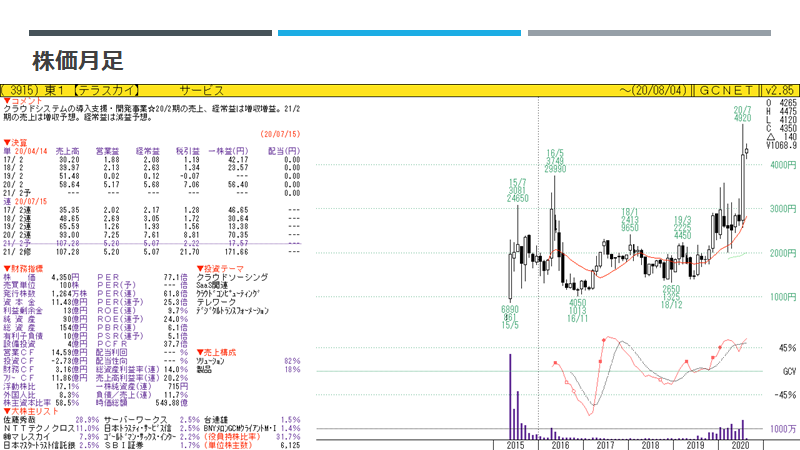The height and width of the screenshot is (450, 800).
Task: Click the 4000円 price axis label
Action: tap(783, 165)
